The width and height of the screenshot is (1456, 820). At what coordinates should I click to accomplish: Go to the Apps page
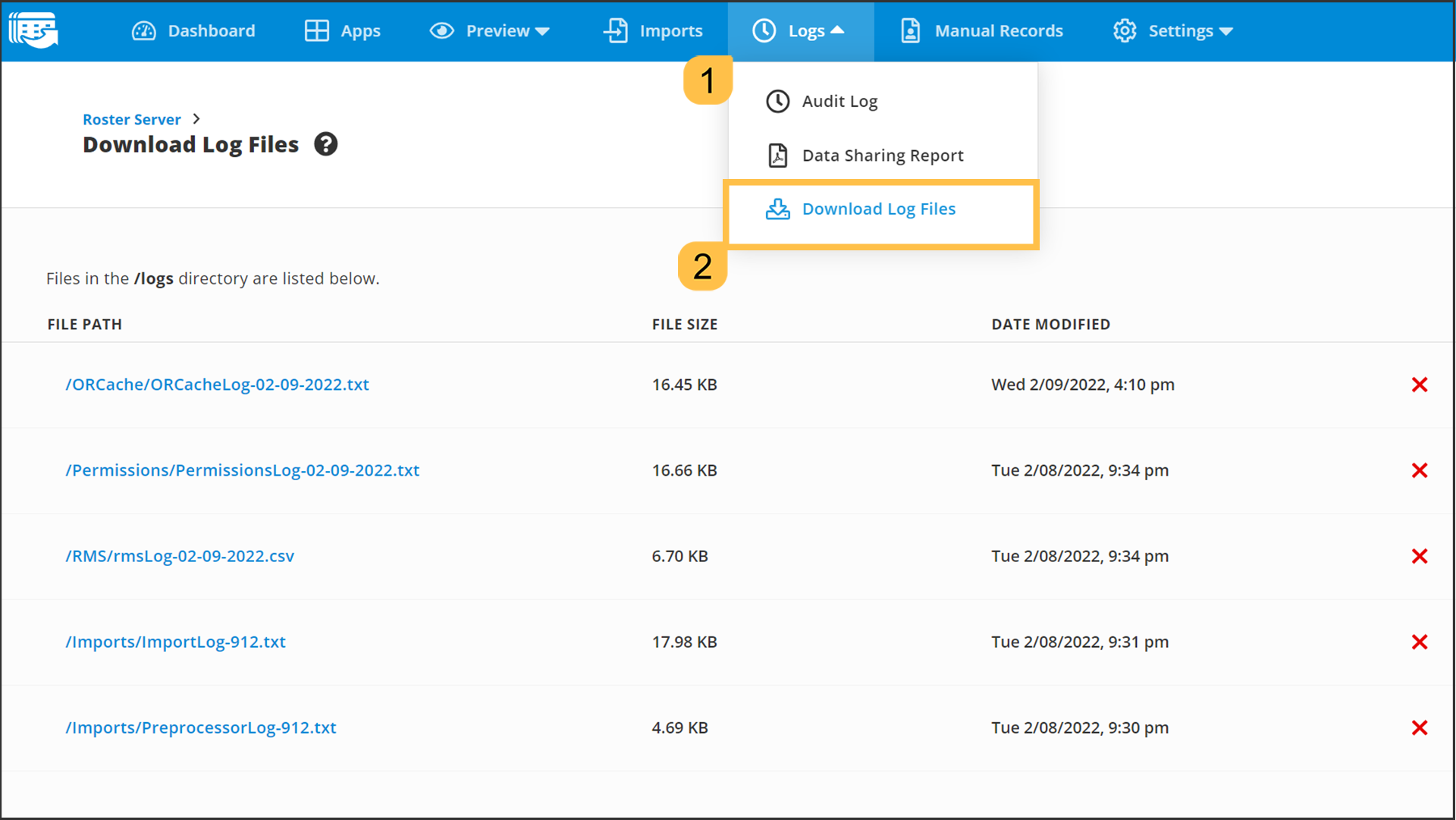pos(343,31)
